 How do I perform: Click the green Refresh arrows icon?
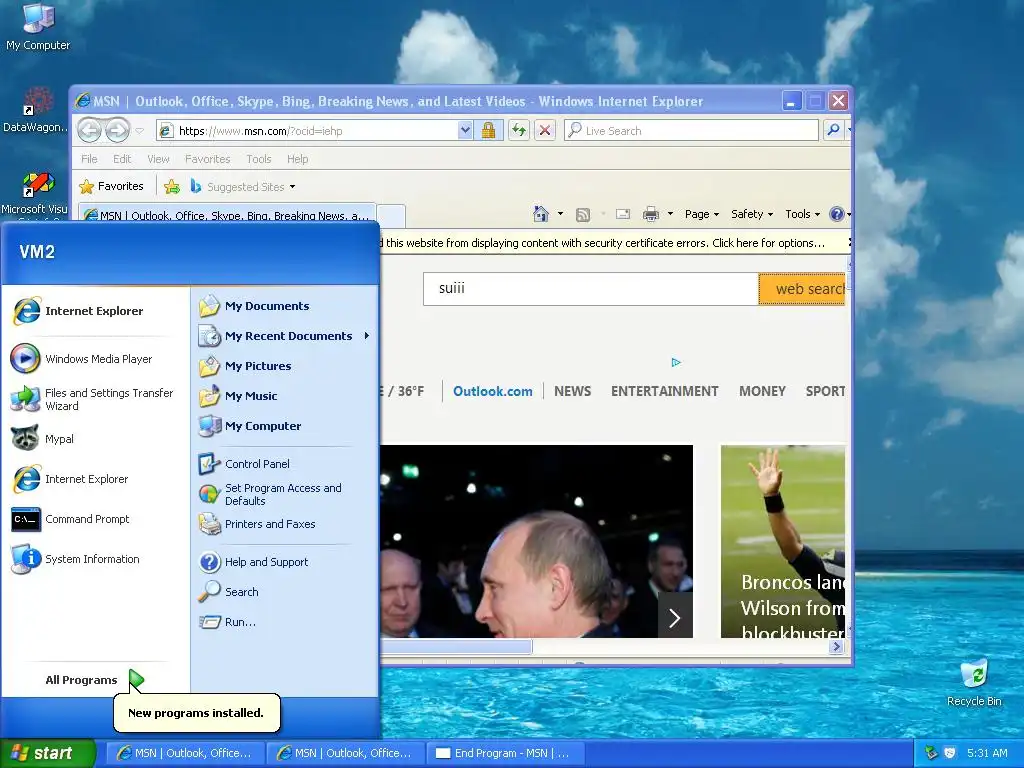pos(519,131)
